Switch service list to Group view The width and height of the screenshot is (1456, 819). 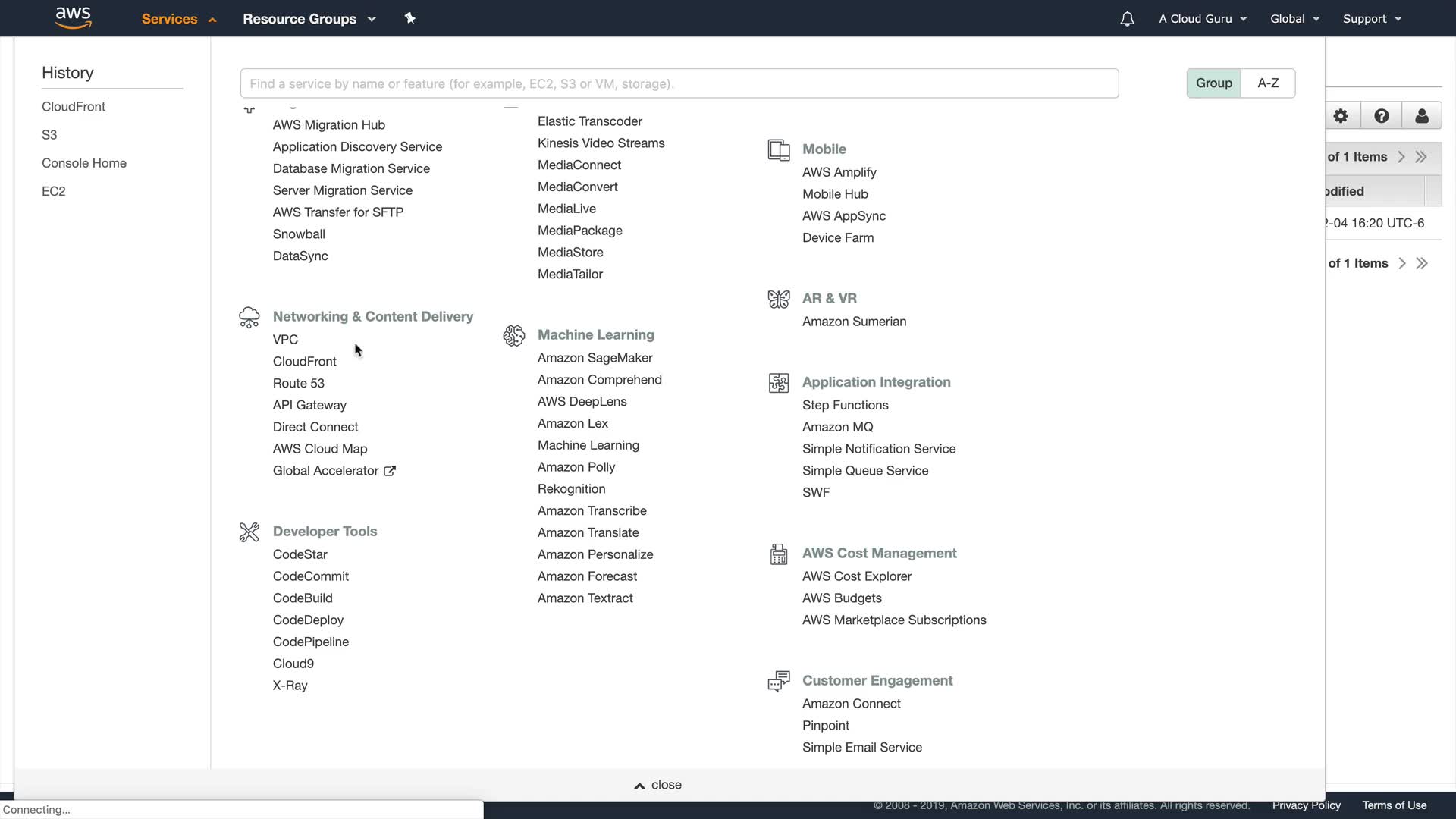coord(1213,83)
